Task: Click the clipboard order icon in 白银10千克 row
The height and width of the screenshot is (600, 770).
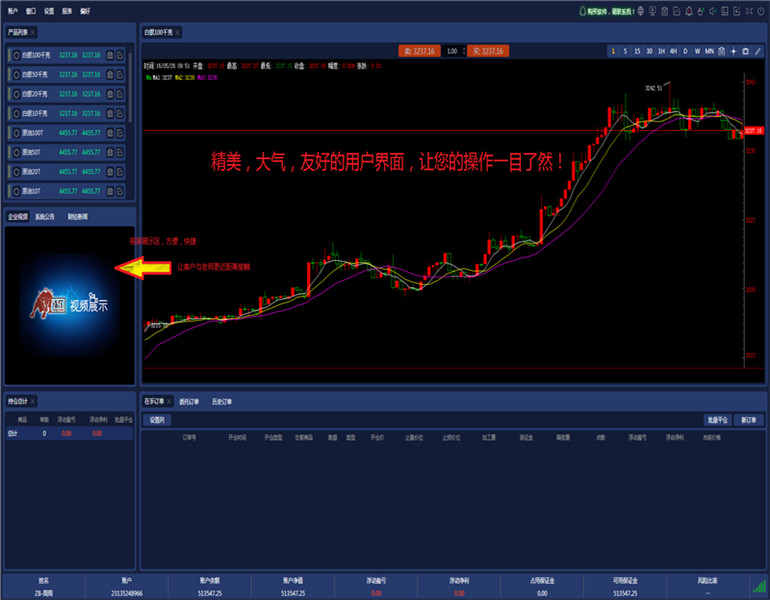Action: (110, 113)
